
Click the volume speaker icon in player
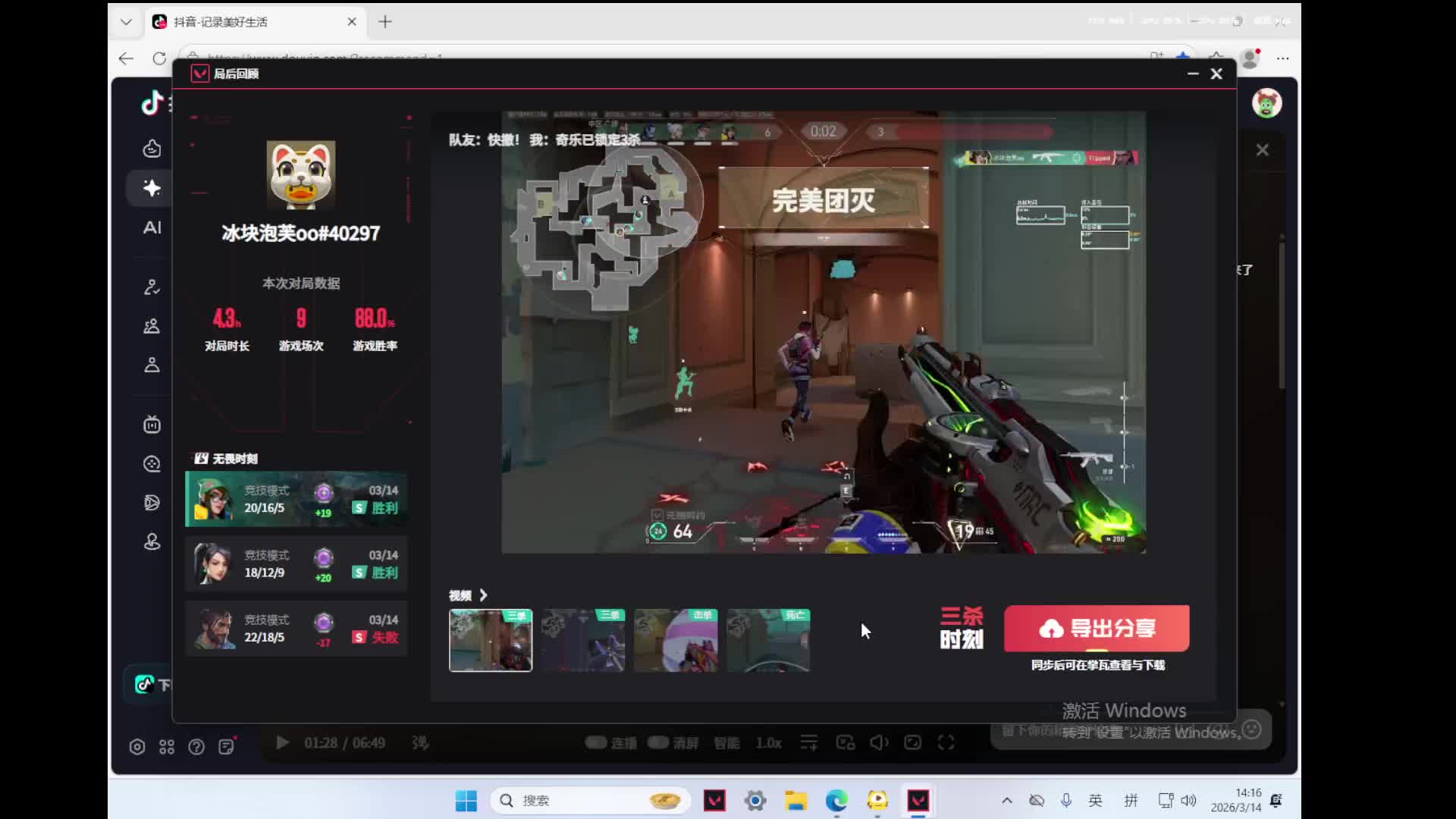coord(878,742)
